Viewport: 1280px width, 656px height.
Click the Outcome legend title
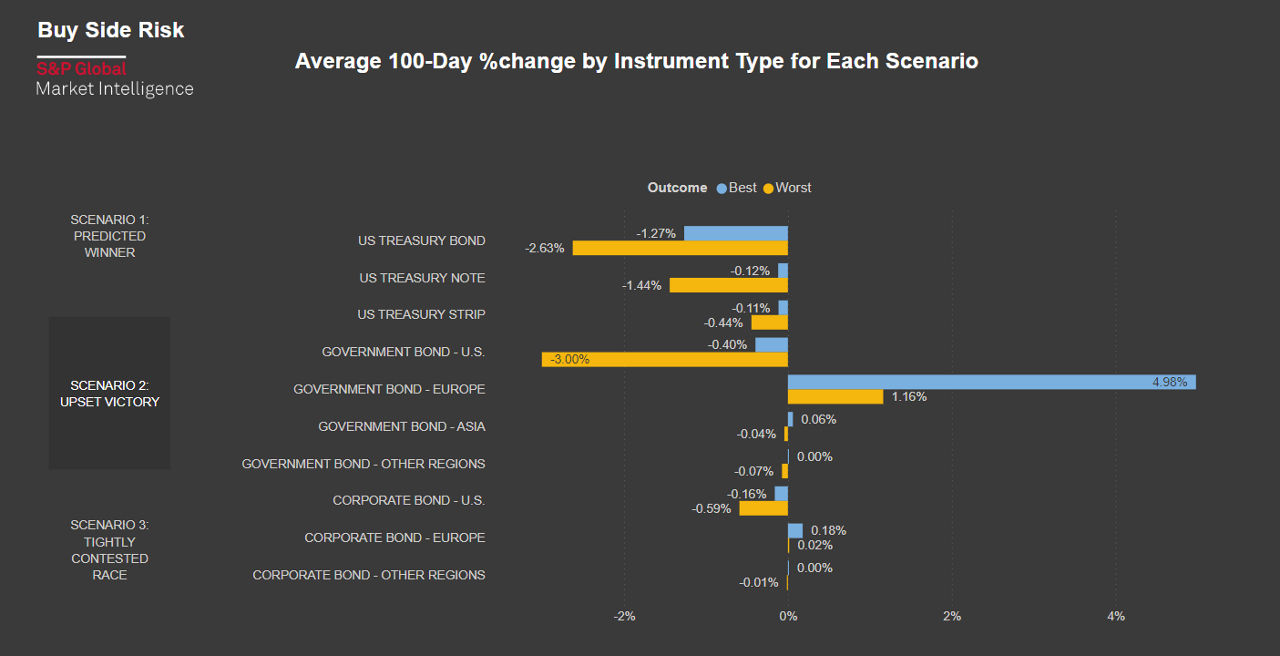[x=677, y=188]
